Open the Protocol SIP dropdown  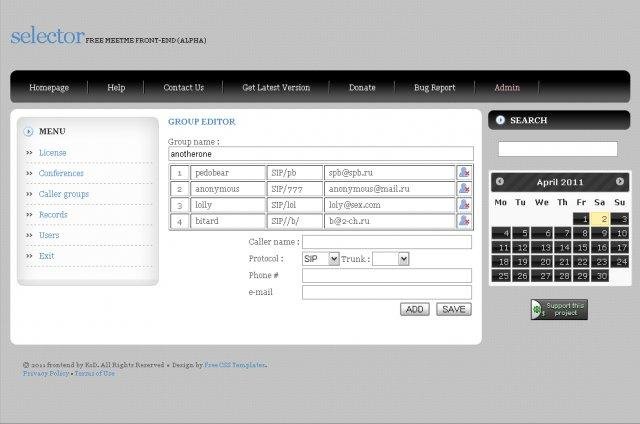[321, 259]
